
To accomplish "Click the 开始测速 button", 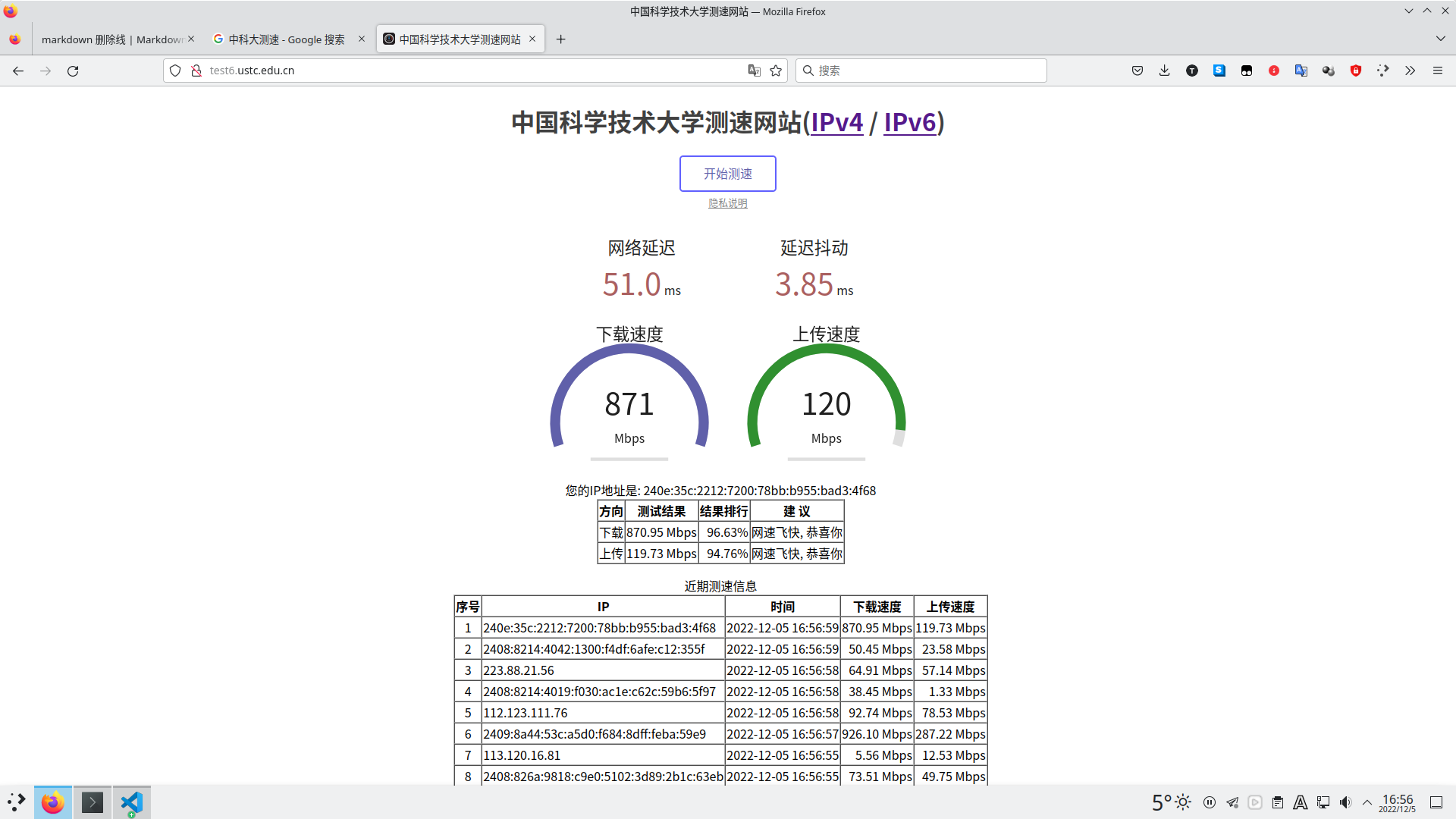I will click(x=728, y=174).
